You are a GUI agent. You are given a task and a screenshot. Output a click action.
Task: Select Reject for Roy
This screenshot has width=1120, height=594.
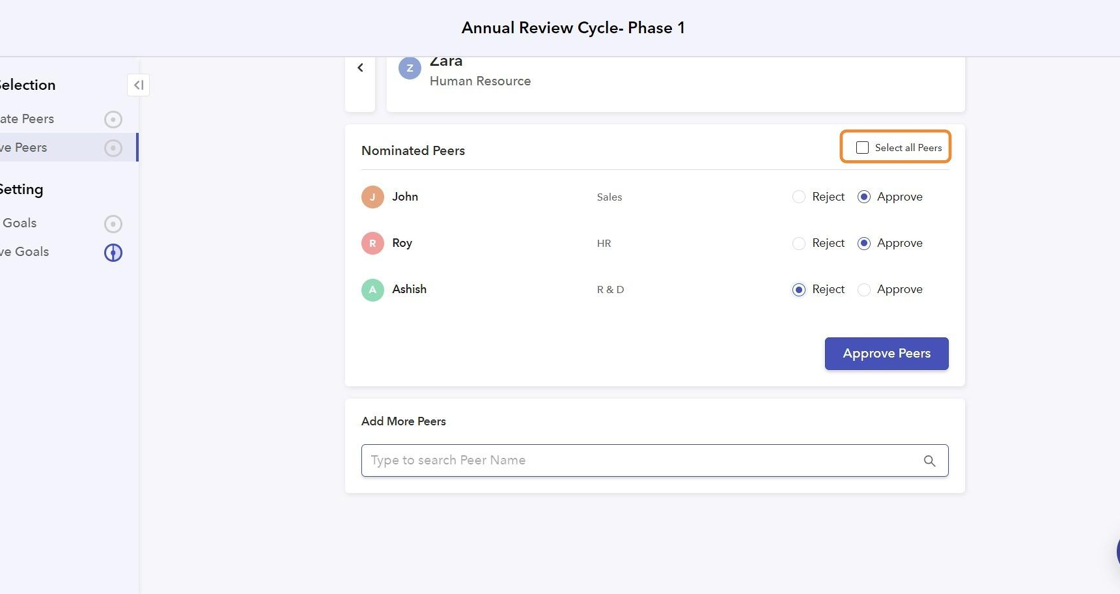pyautogui.click(x=799, y=243)
